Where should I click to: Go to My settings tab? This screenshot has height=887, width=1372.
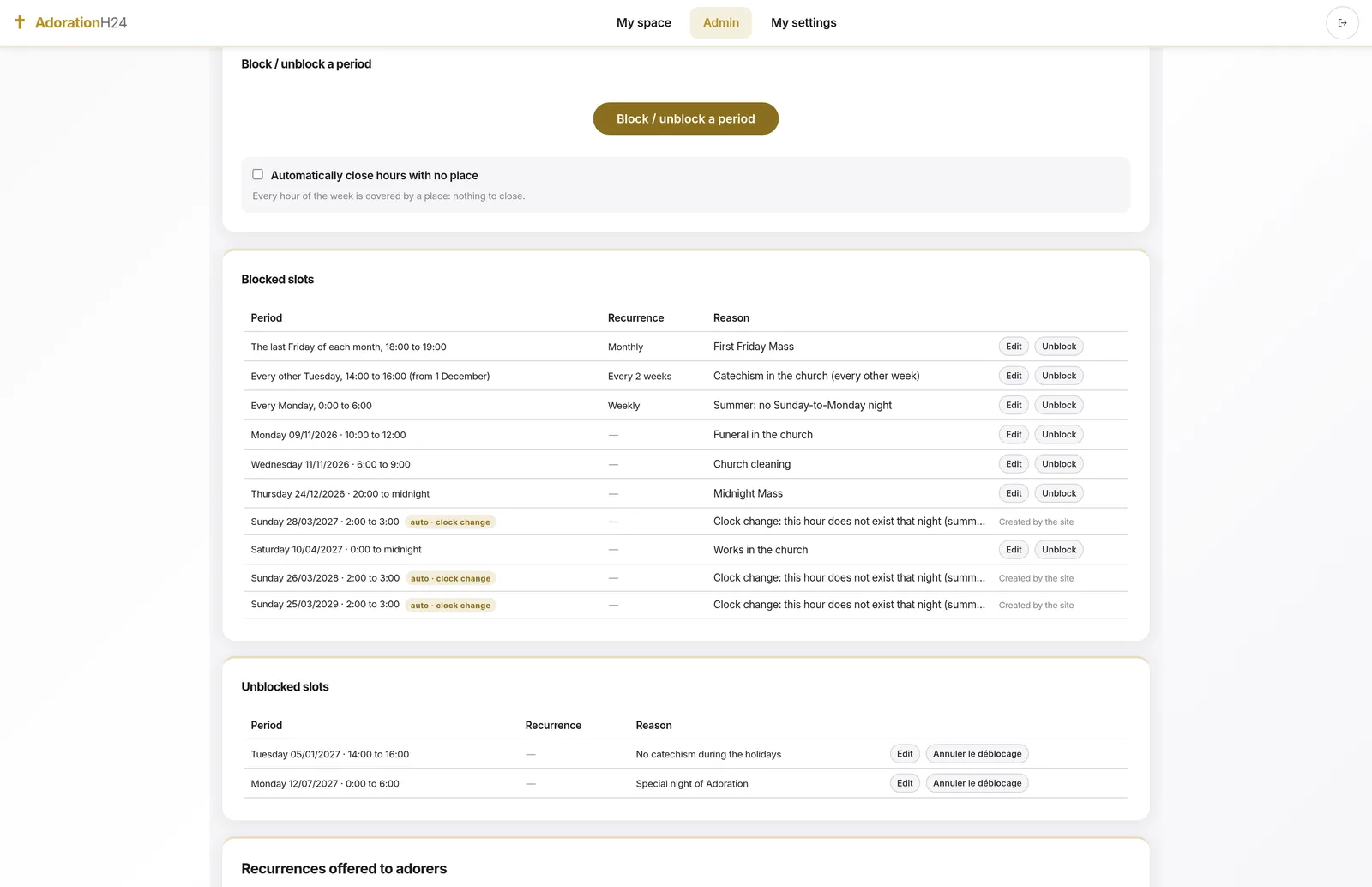click(x=803, y=23)
